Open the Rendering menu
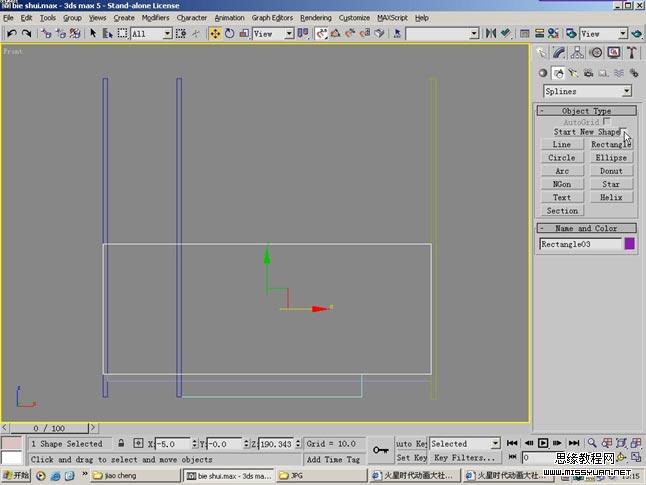 (x=316, y=18)
